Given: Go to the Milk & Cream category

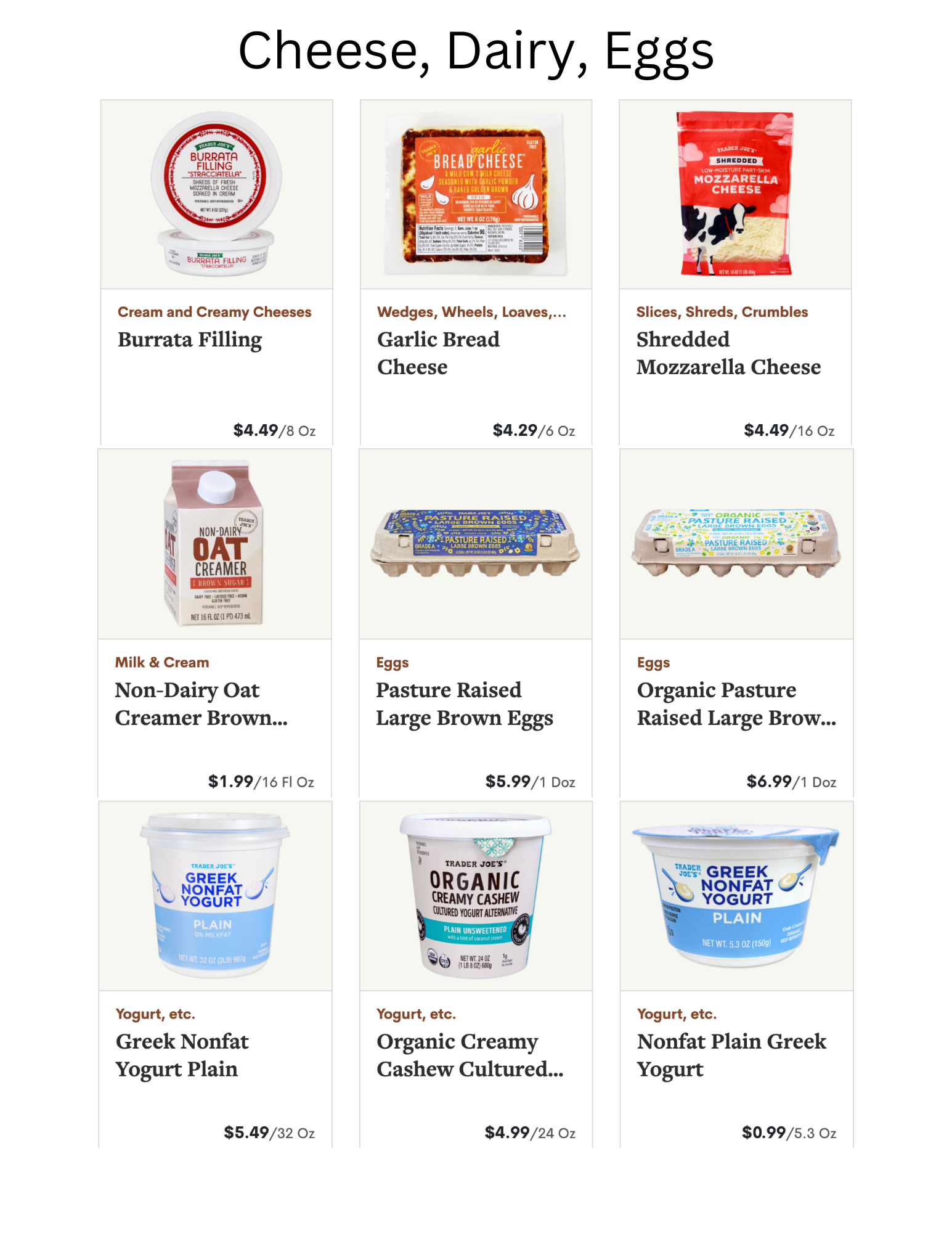Looking at the screenshot, I should pos(162,662).
